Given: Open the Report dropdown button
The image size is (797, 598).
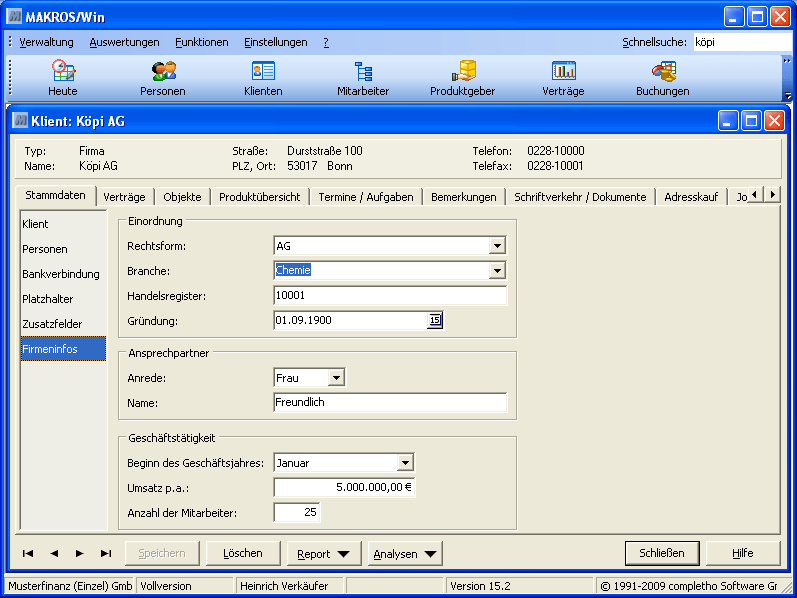Looking at the screenshot, I should coord(324,554).
